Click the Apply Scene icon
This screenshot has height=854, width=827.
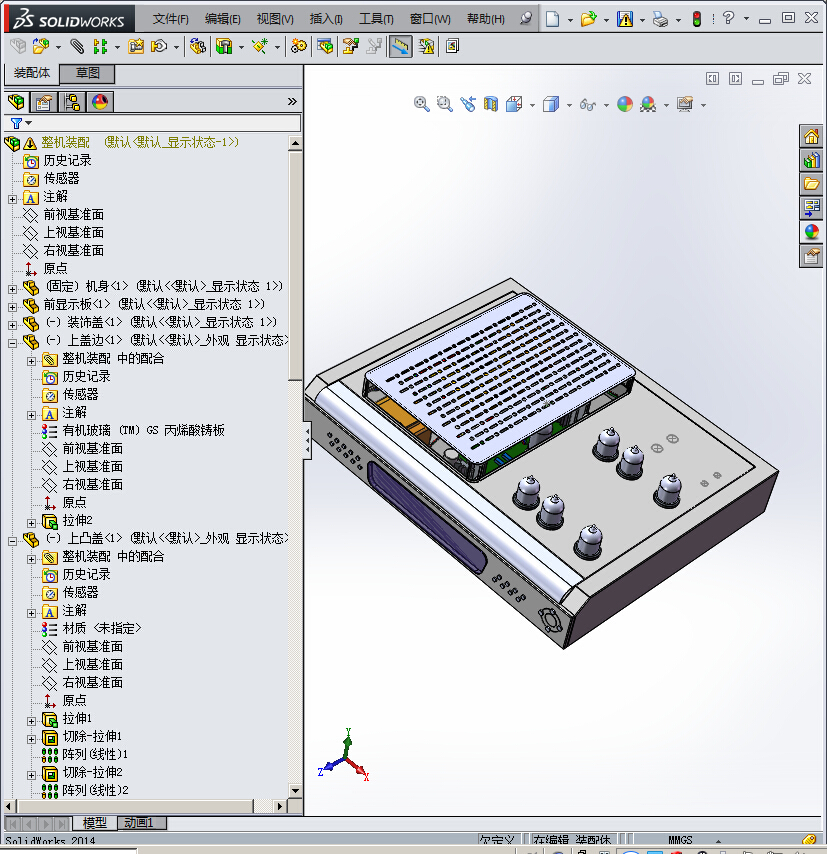648,104
